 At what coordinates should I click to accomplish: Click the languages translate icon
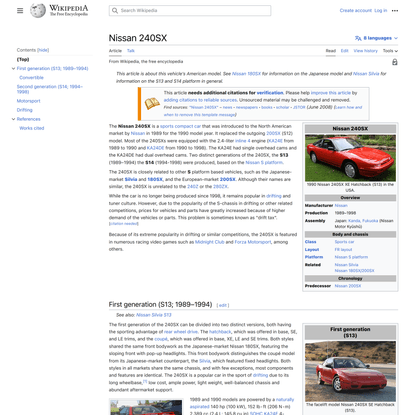pyautogui.click(x=358, y=38)
